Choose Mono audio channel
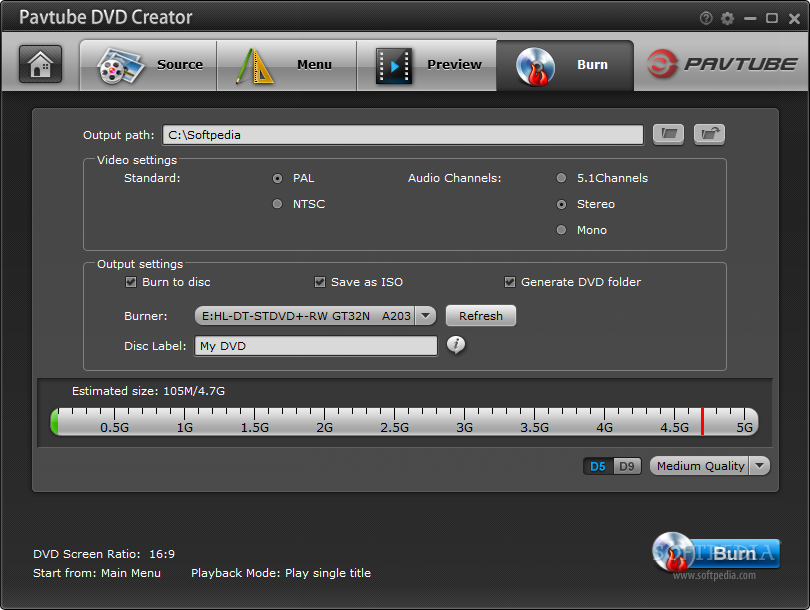The height and width of the screenshot is (610, 810). pyautogui.click(x=562, y=230)
